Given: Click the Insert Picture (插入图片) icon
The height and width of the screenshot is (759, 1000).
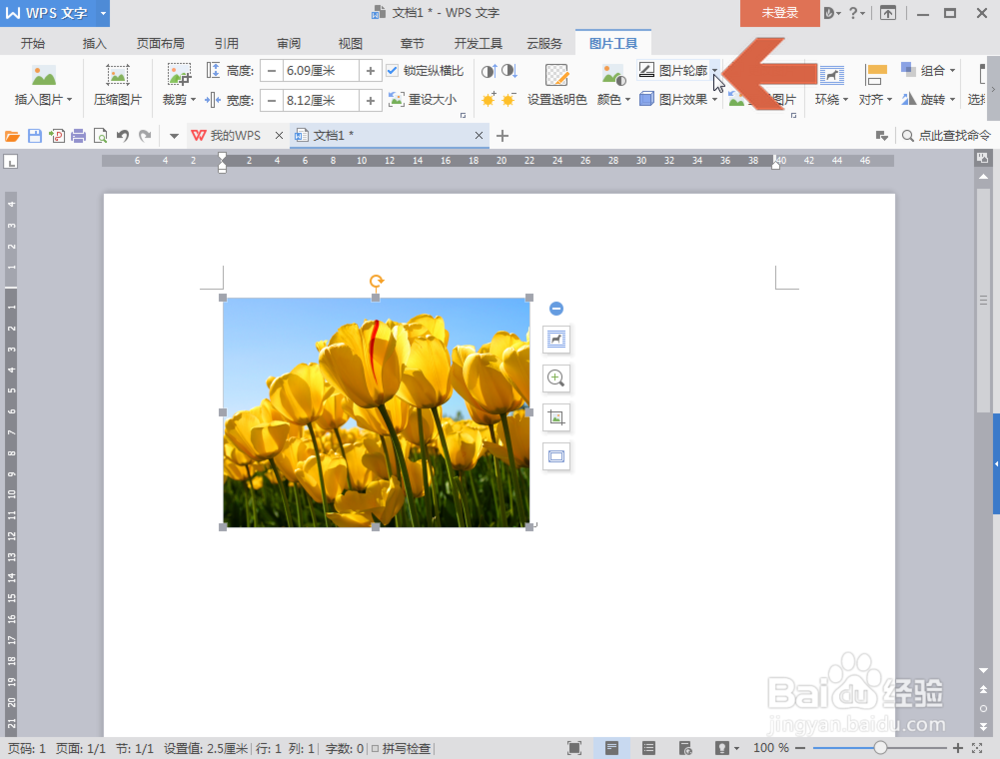Looking at the screenshot, I should coord(43,76).
